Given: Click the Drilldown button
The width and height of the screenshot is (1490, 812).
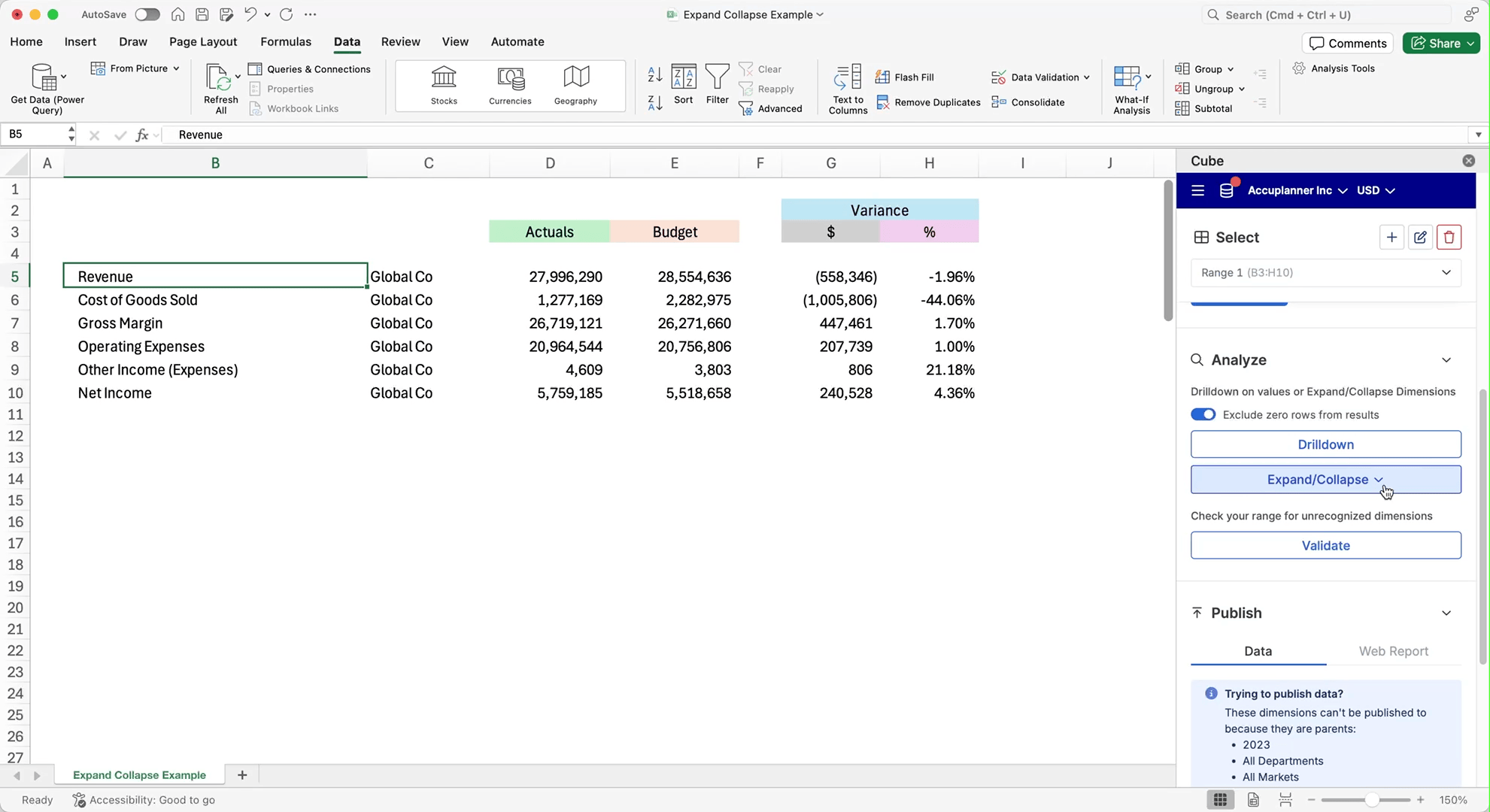Looking at the screenshot, I should [1325, 444].
